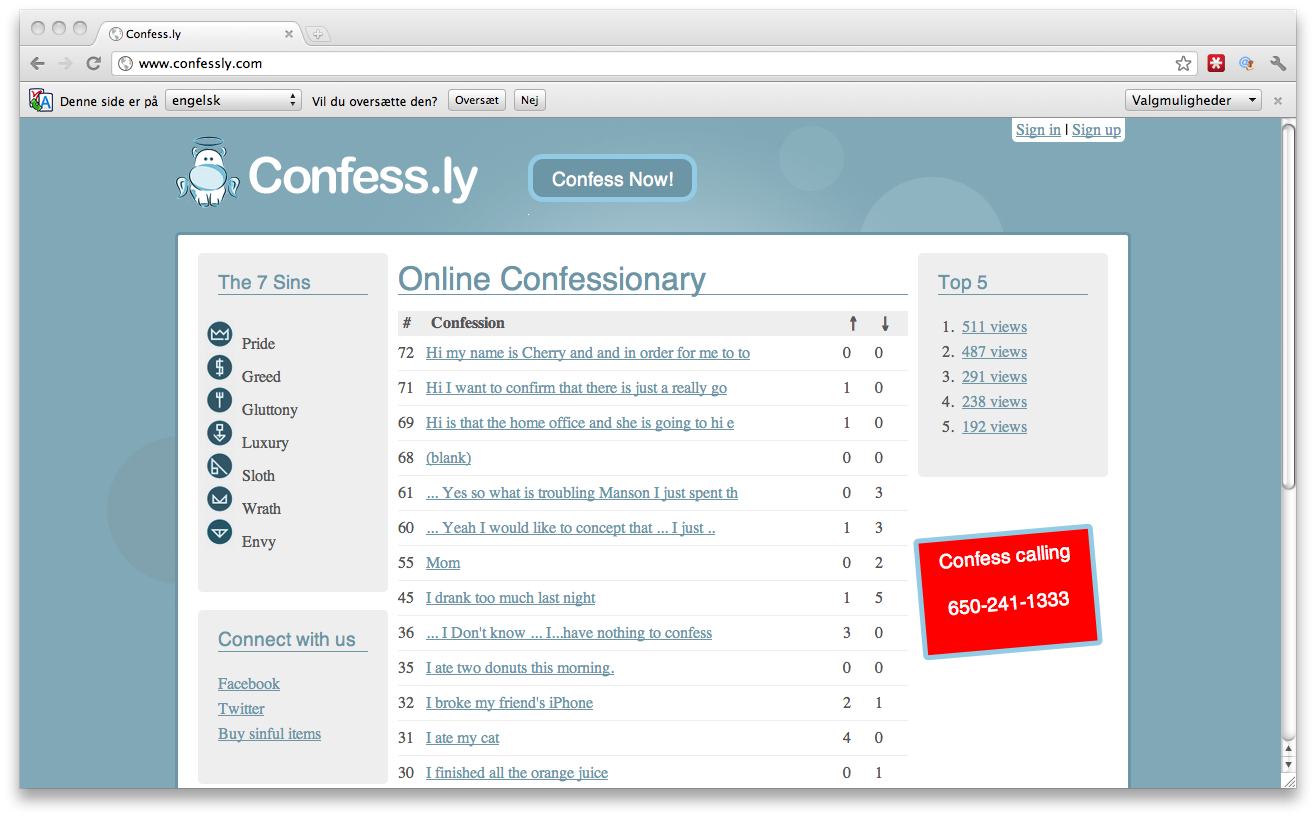The image size is (1316, 818).
Task: Open 'I ate two donuts this morning.'
Action: tap(520, 668)
